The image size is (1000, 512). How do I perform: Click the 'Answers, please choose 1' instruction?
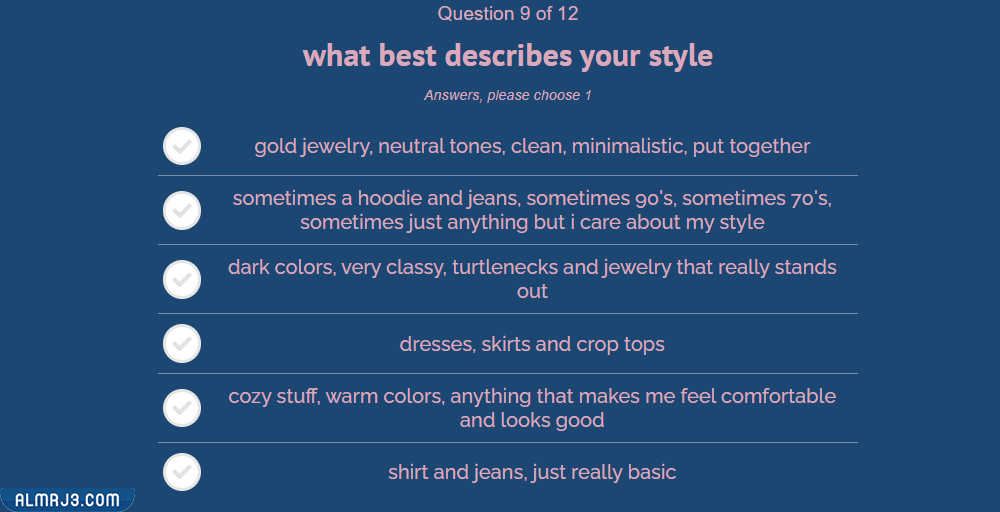tap(508, 95)
